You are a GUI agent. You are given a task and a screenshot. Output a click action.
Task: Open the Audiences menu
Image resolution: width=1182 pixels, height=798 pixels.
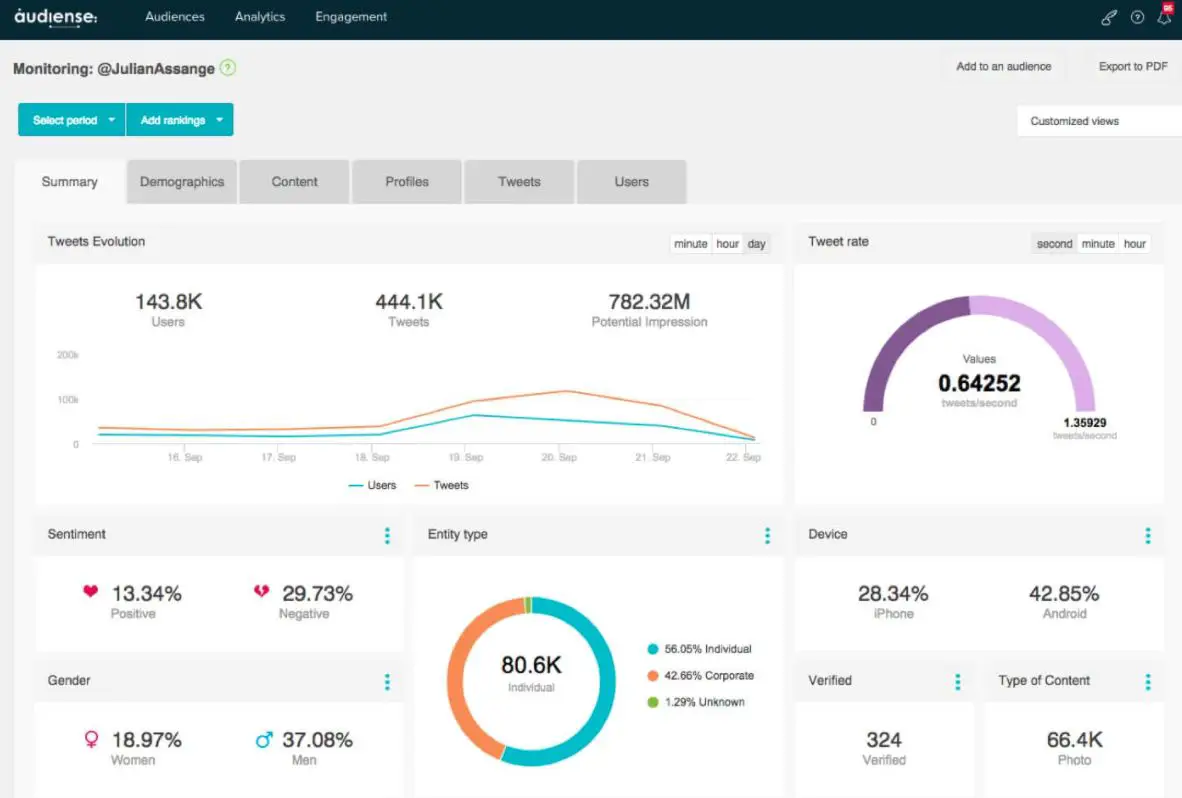point(175,17)
